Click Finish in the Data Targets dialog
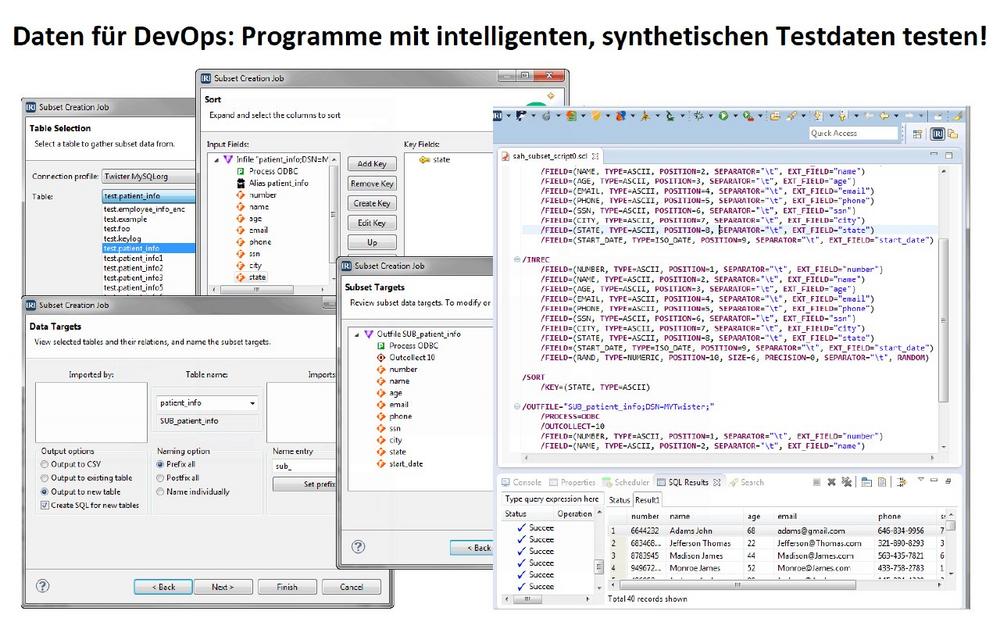Image resolution: width=1000 pixels, height=629 pixels. pos(287,587)
